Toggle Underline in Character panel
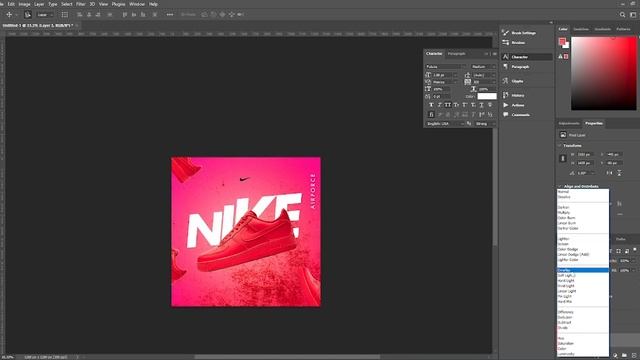 [x=481, y=105]
